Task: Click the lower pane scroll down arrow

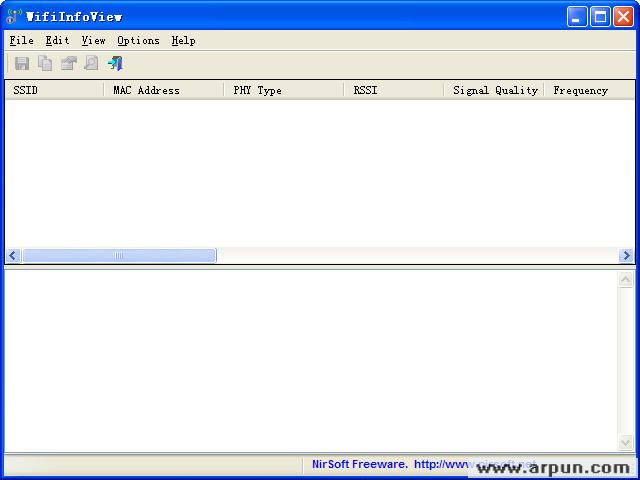Action: click(x=626, y=442)
